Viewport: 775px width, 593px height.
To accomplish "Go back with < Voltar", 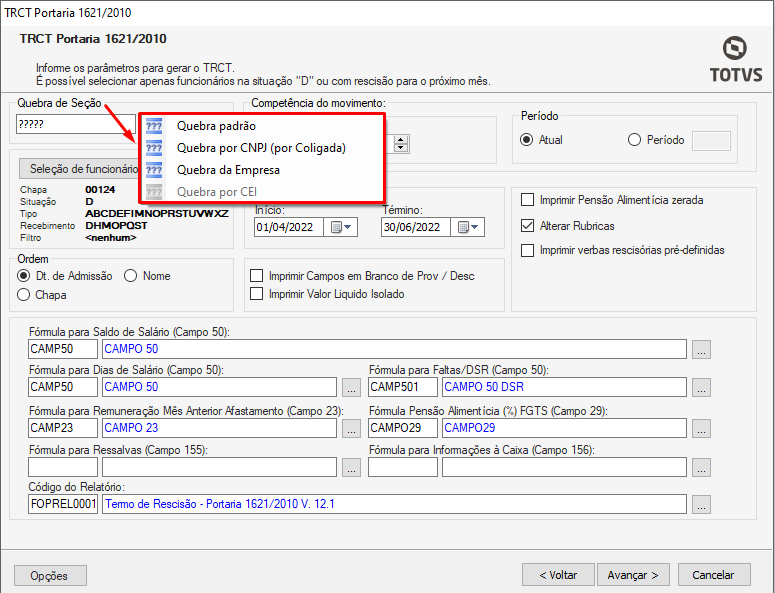I will click(x=558, y=575).
